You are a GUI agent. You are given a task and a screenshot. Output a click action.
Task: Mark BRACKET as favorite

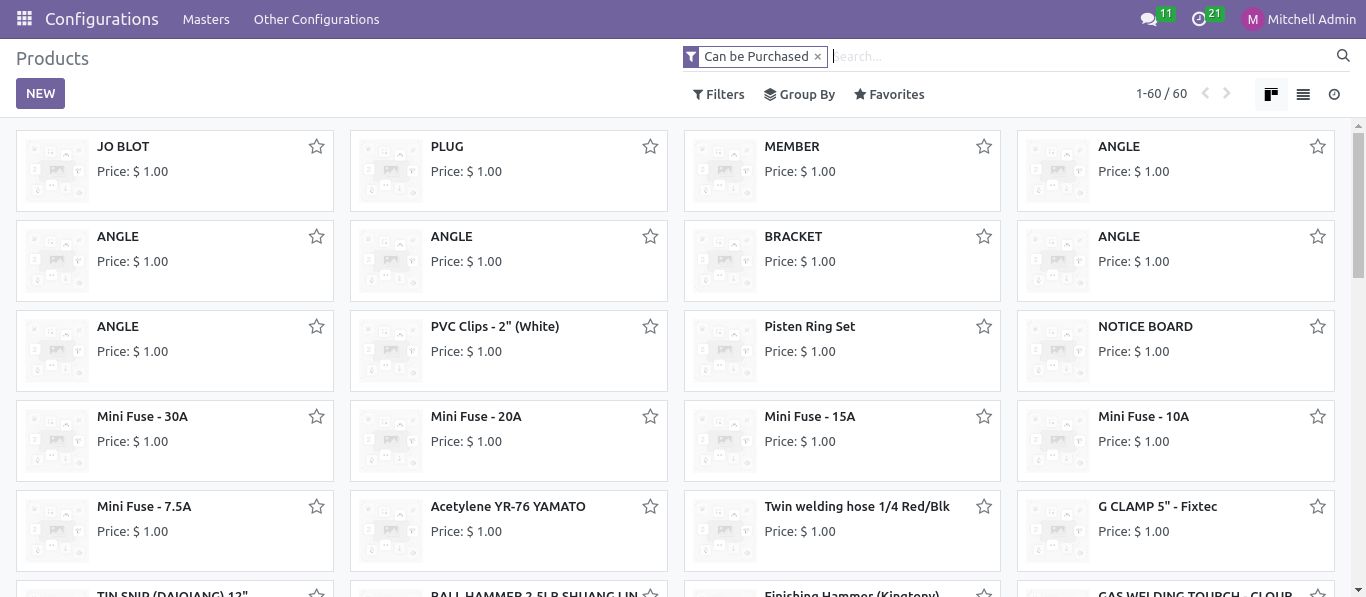(x=984, y=237)
